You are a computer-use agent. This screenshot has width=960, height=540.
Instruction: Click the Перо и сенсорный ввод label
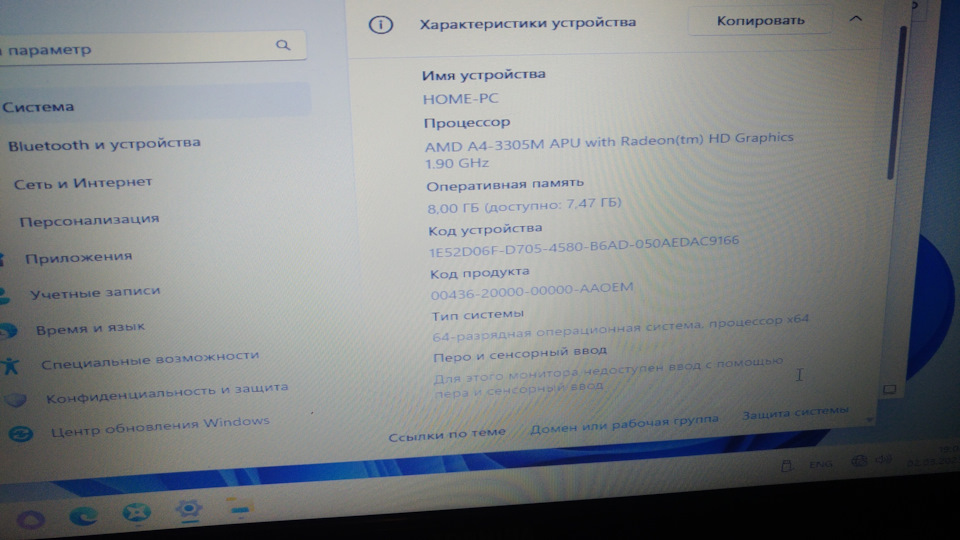[x=520, y=353]
